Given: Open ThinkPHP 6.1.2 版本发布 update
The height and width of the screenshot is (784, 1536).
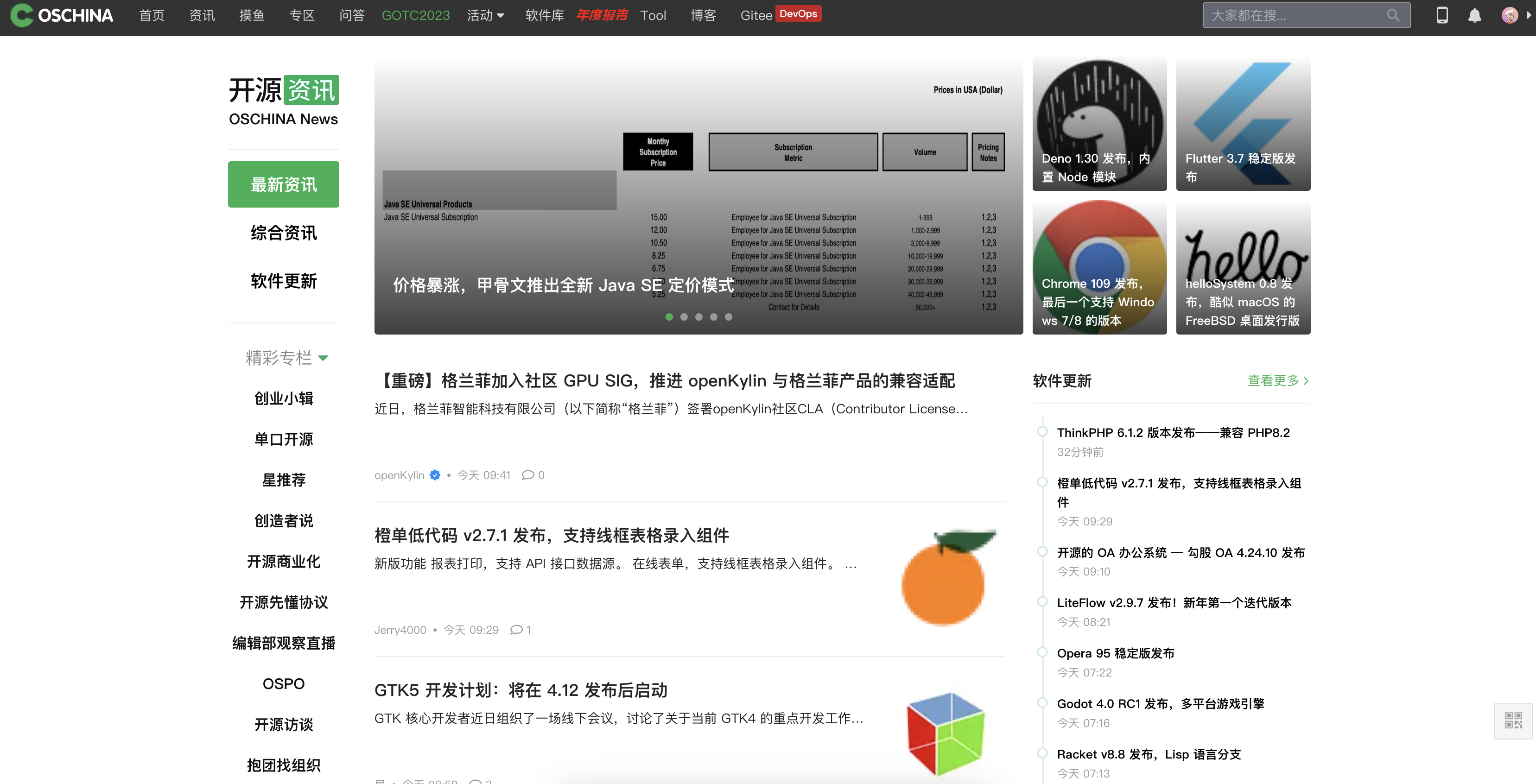Looking at the screenshot, I should tap(1173, 433).
